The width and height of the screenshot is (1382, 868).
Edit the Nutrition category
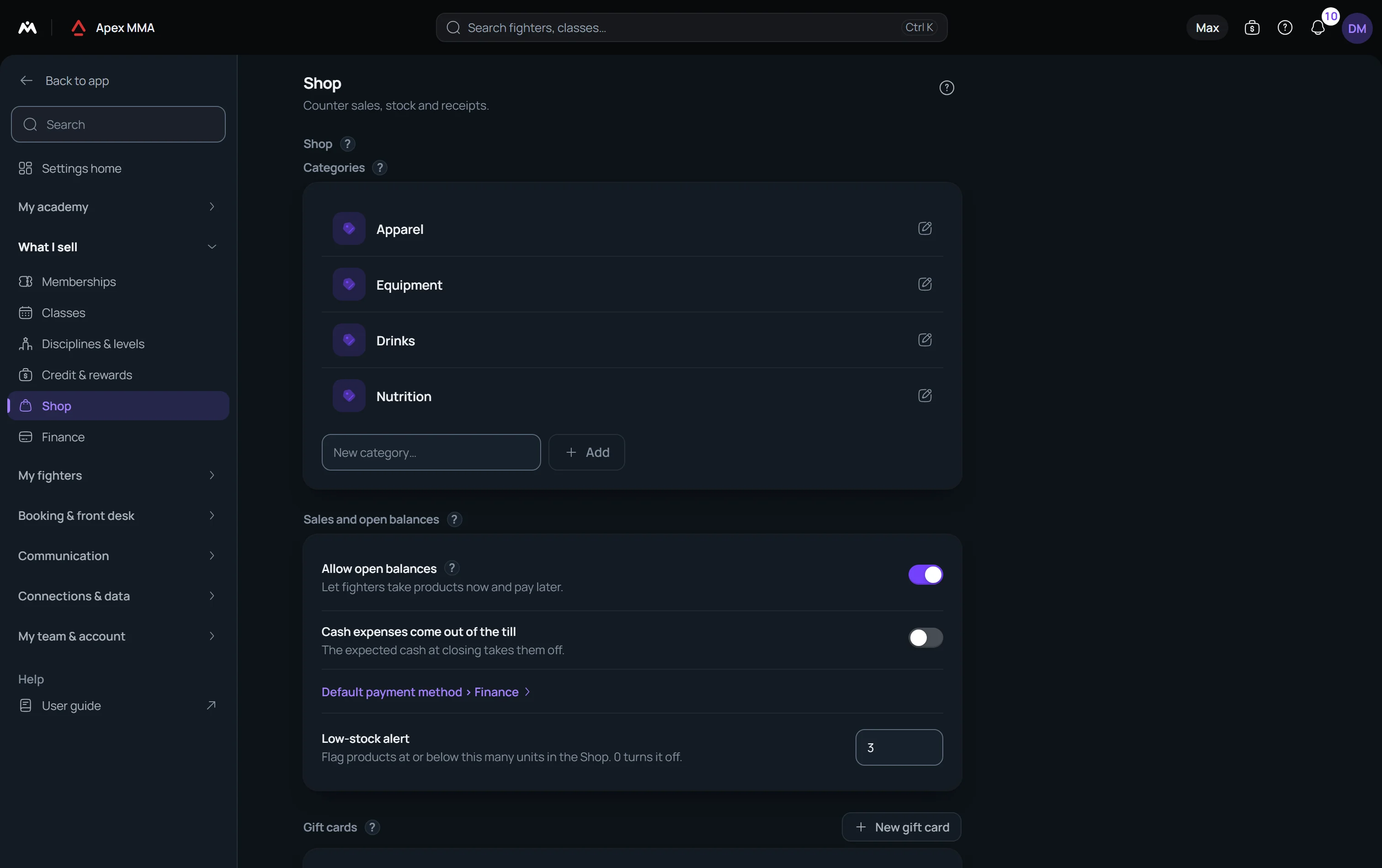pyautogui.click(x=925, y=395)
